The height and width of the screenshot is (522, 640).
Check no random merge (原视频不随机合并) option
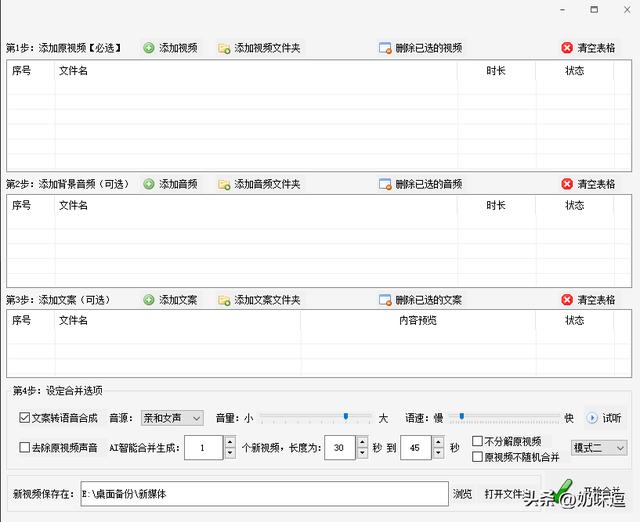[x=477, y=457]
